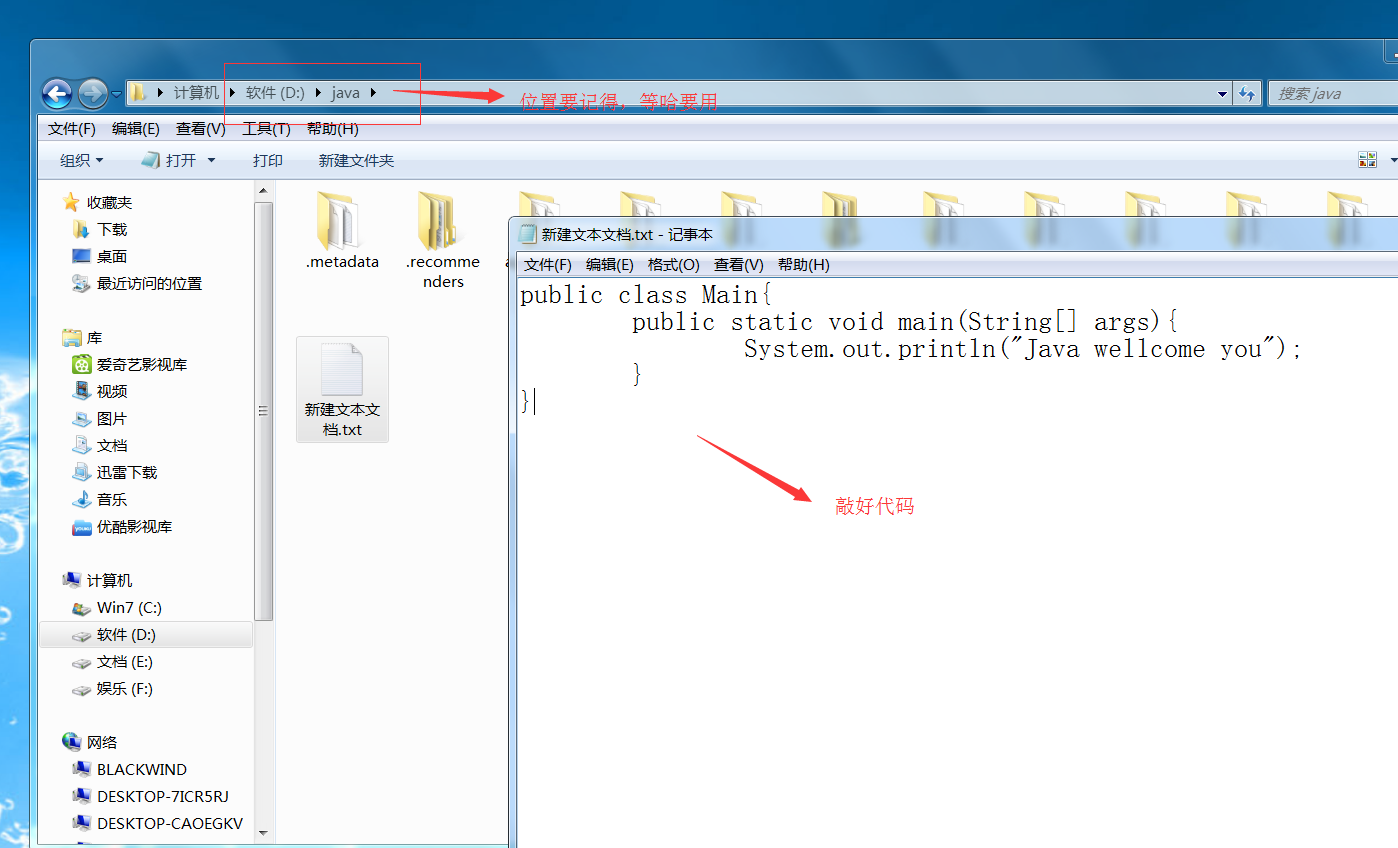This screenshot has height=848, width=1398.
Task: Click the address bar refresh button
Action: (1247, 94)
